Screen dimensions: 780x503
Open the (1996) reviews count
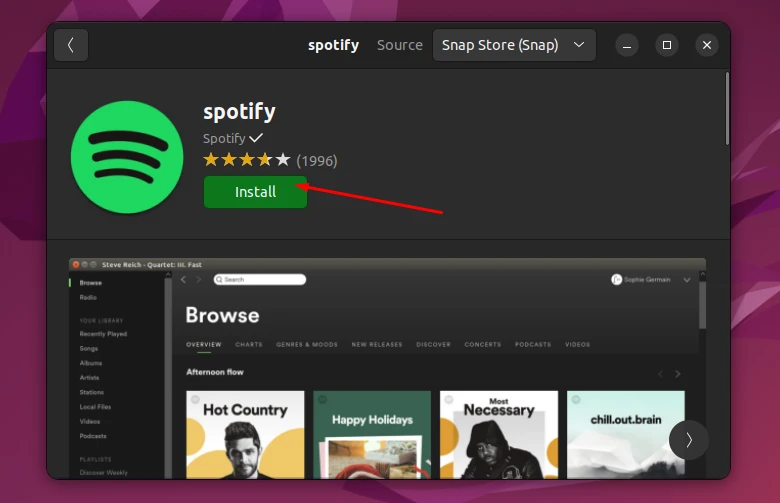click(317, 161)
